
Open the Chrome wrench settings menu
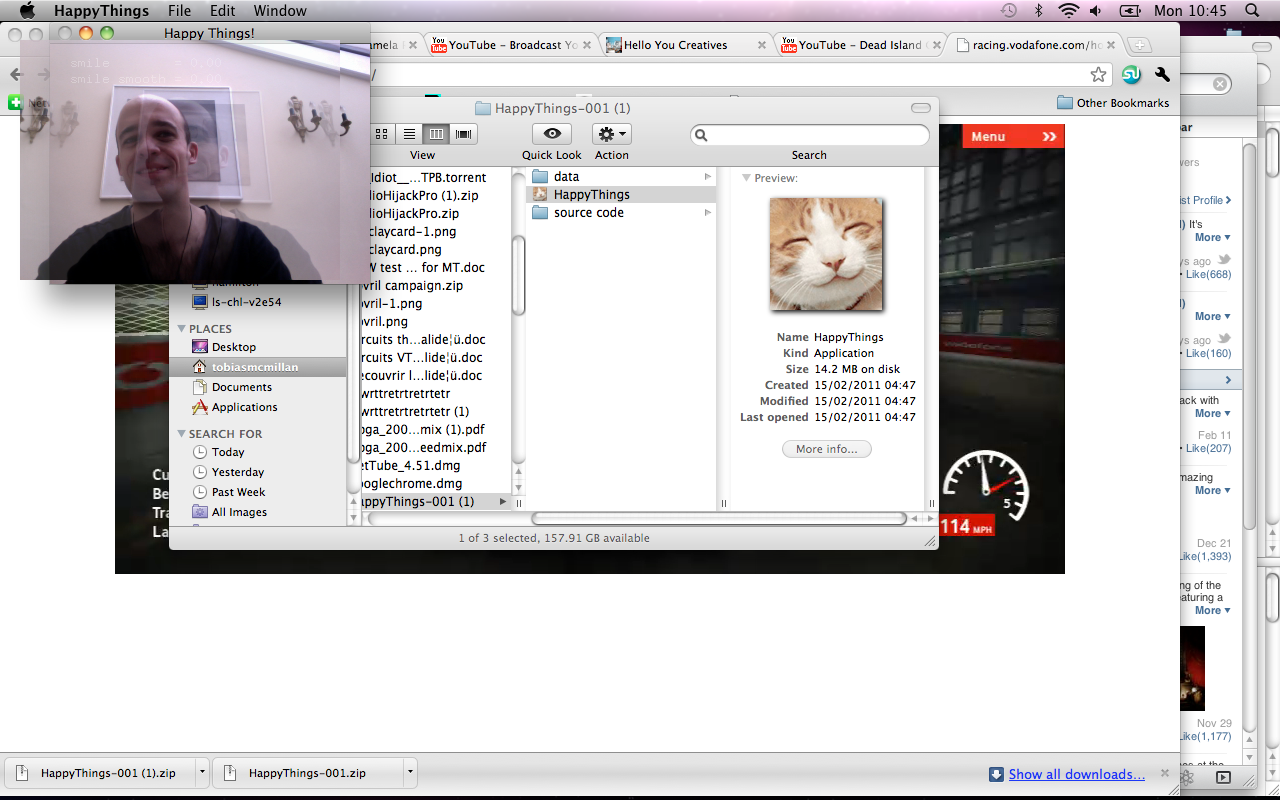[x=1162, y=75]
